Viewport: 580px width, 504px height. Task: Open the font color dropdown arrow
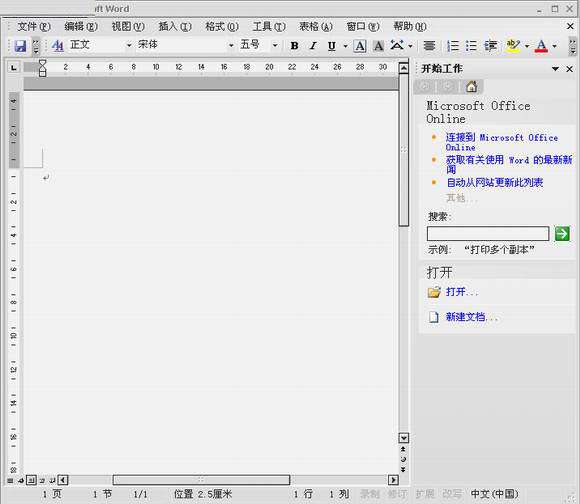pyautogui.click(x=554, y=46)
